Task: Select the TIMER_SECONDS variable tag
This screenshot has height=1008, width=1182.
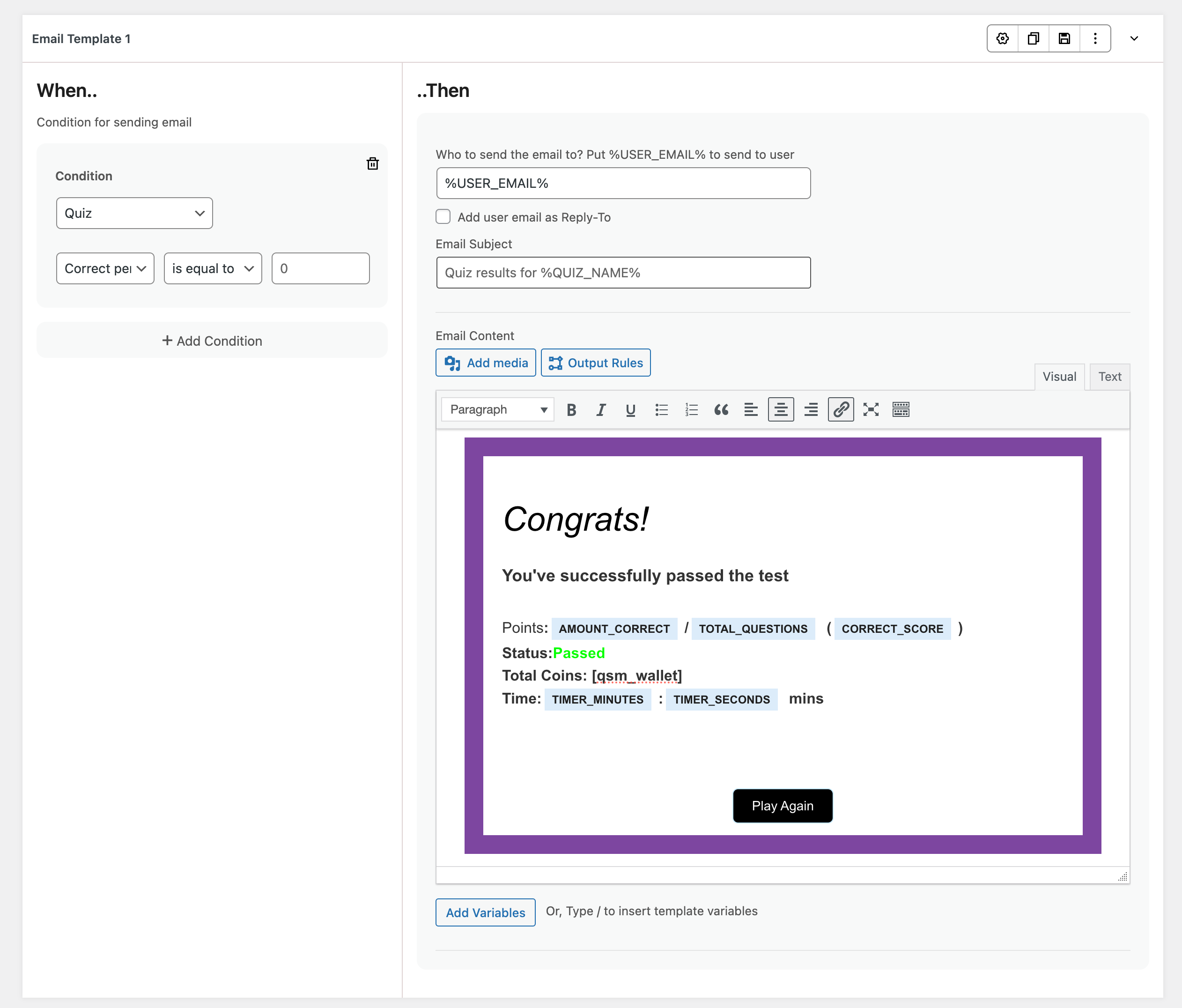Action: 722,699
